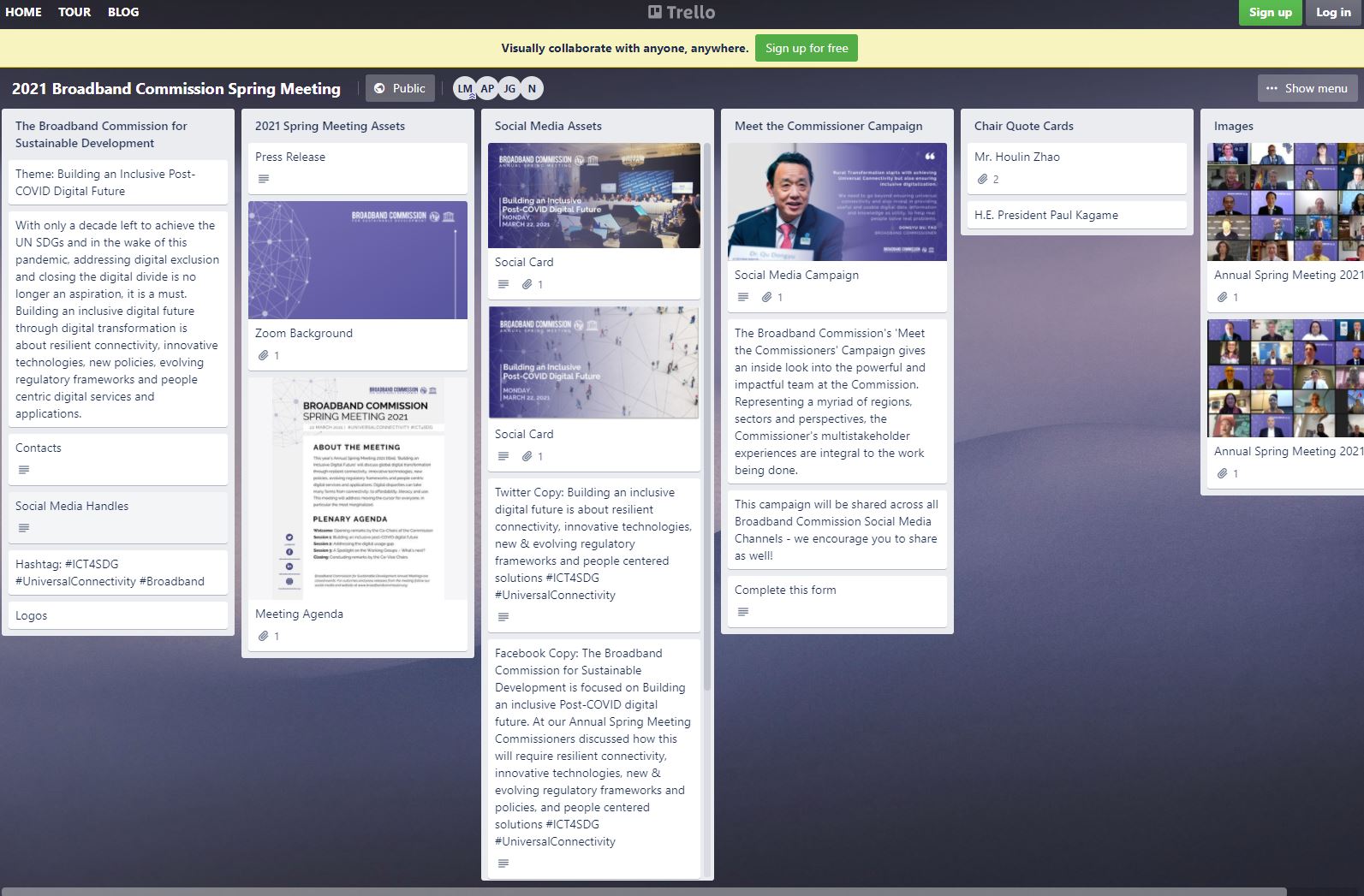This screenshot has height=896, width=1364.
Task: Open Social Media Campaign commissioner photo
Action: point(837,202)
